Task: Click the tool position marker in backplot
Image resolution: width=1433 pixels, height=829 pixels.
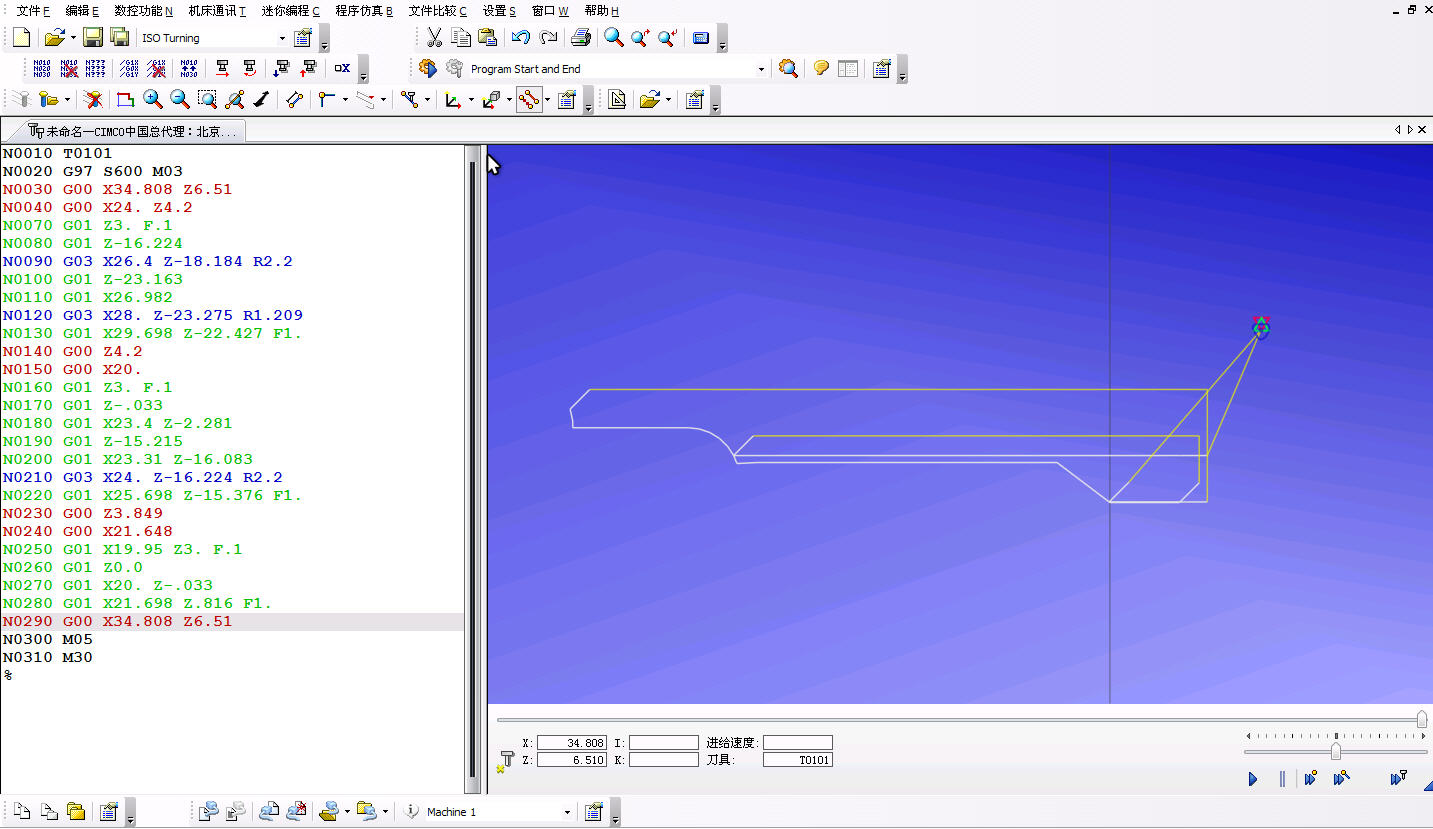Action: (1261, 327)
